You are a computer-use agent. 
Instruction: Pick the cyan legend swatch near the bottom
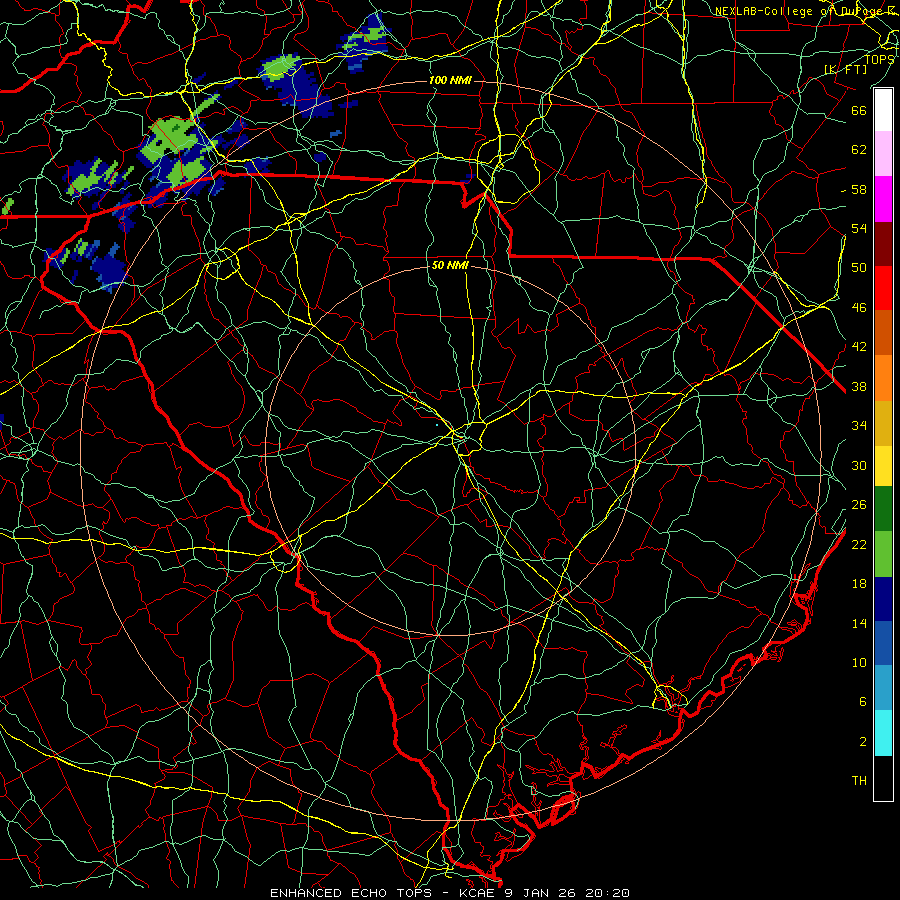(883, 733)
